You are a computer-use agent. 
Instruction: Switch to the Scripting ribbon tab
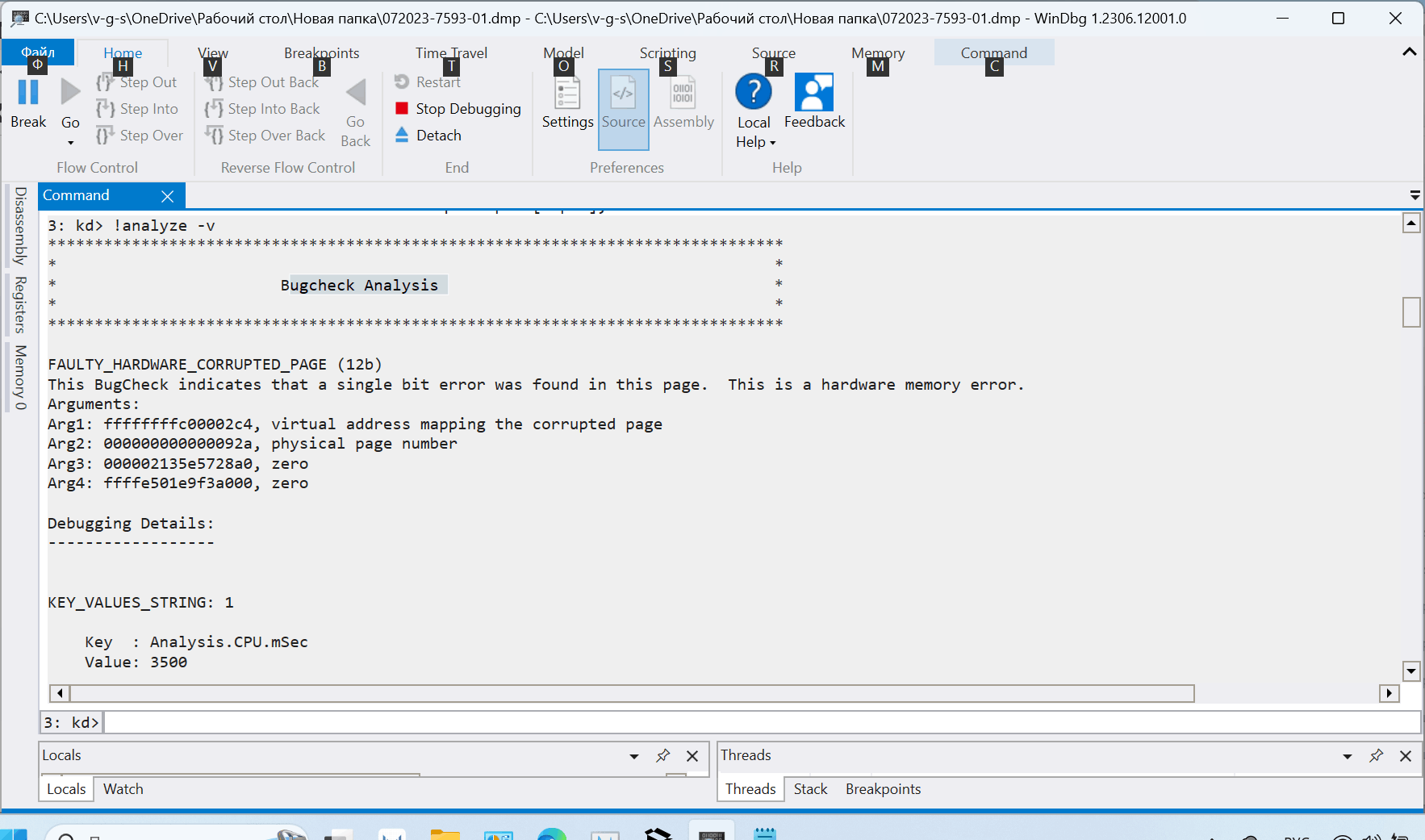667,53
